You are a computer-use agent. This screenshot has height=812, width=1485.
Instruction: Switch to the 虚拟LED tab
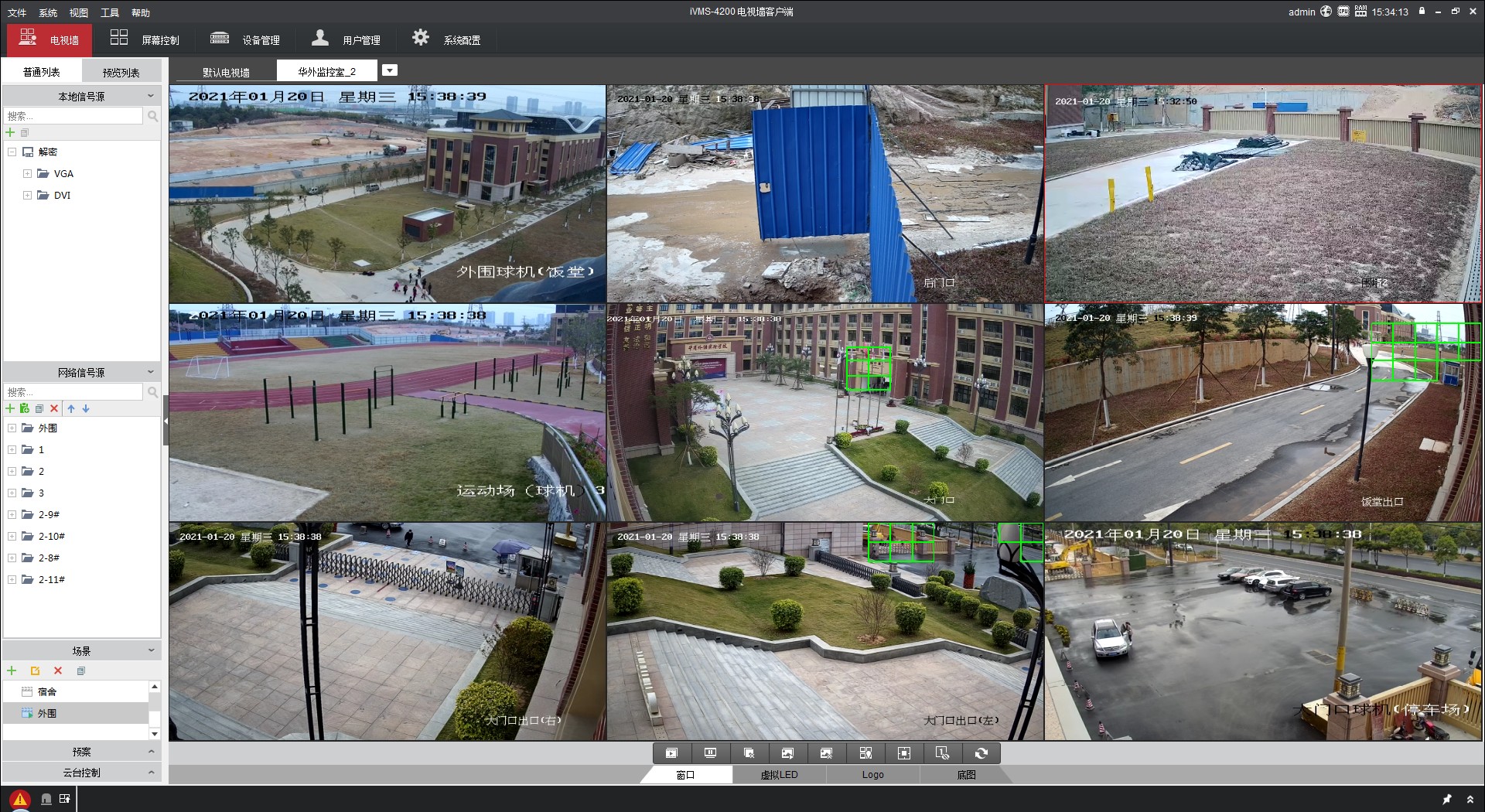coord(779,774)
